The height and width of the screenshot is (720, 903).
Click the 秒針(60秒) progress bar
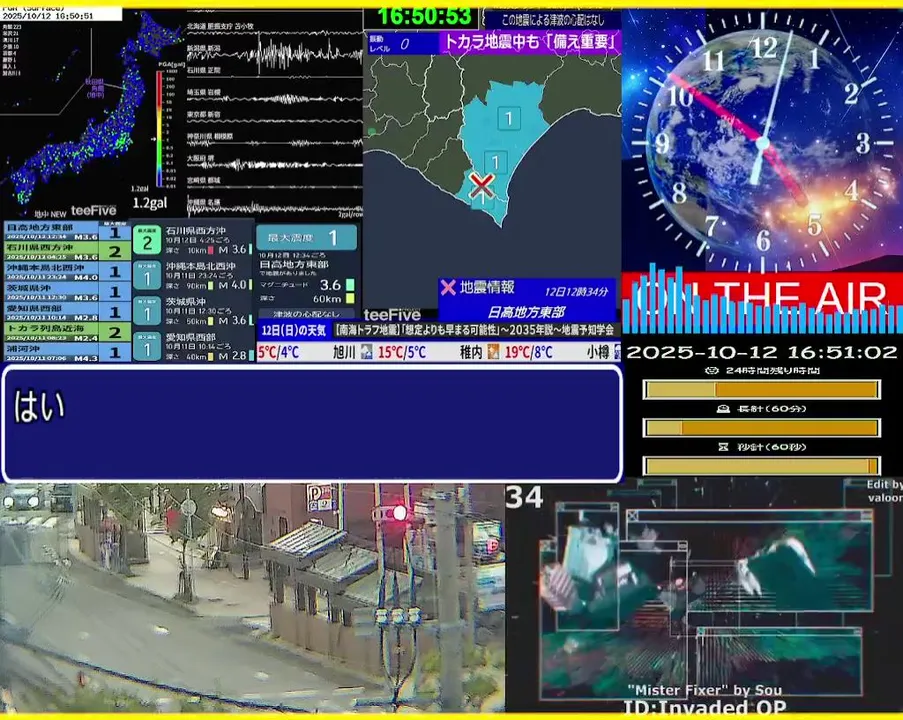pyautogui.click(x=761, y=465)
